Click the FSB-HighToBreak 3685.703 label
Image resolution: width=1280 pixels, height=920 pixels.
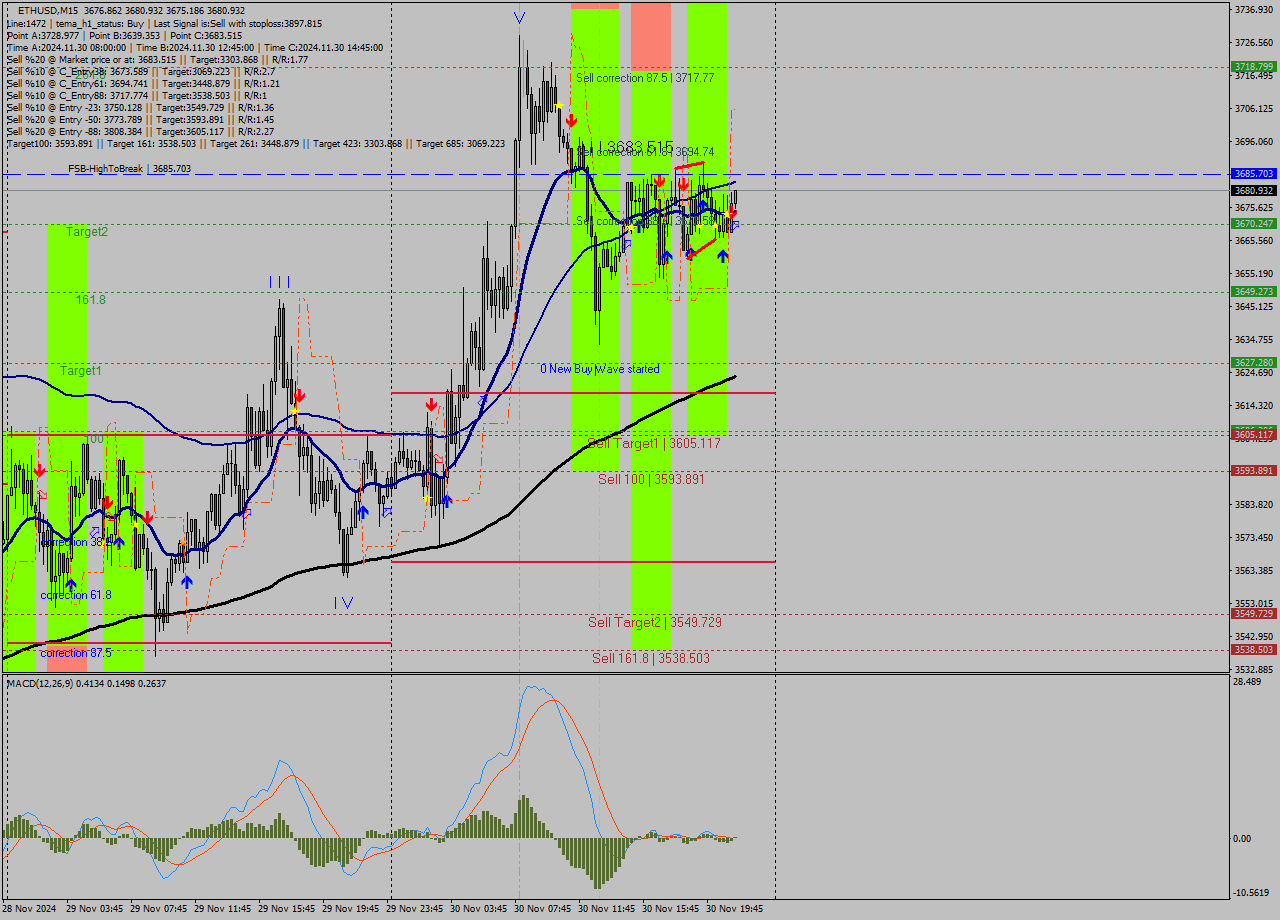[x=129, y=169]
